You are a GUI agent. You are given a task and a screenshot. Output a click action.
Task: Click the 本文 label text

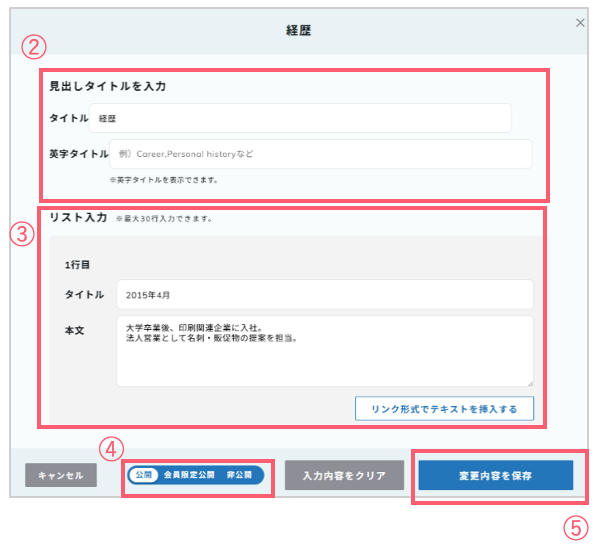(x=74, y=330)
